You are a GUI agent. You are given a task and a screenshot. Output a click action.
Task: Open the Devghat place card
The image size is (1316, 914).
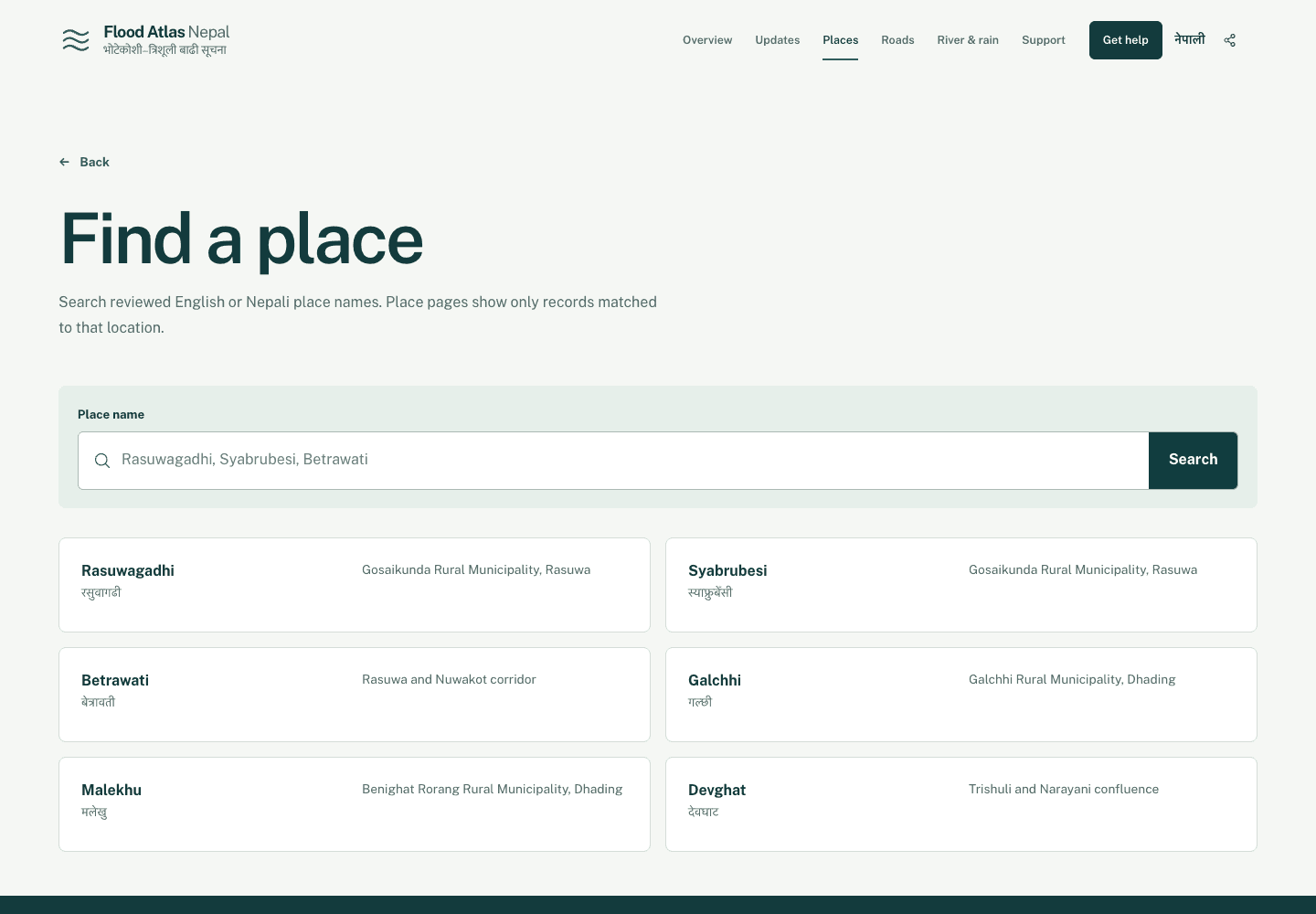(961, 804)
